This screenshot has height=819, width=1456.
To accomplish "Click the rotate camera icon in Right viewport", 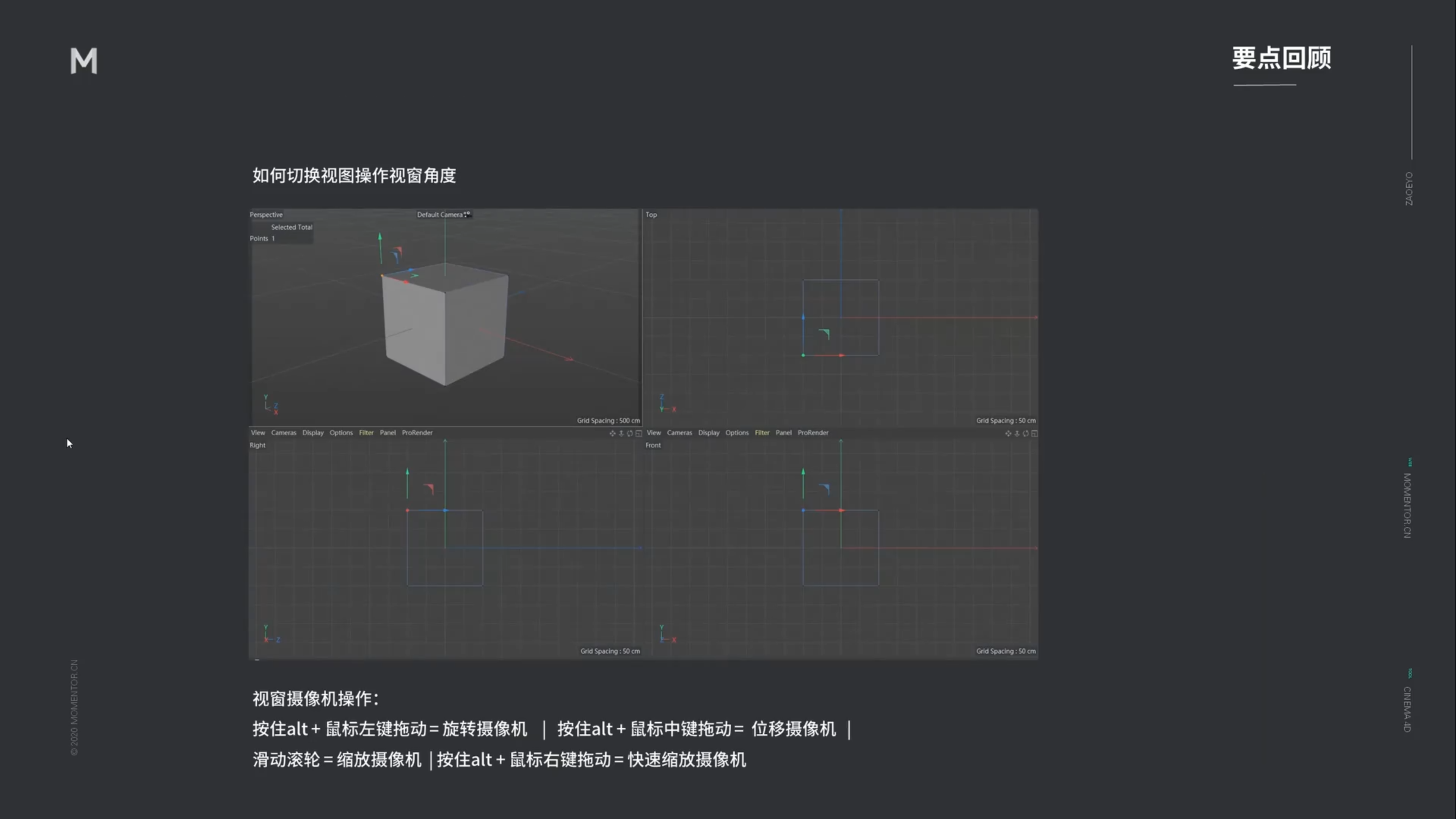I will point(630,433).
